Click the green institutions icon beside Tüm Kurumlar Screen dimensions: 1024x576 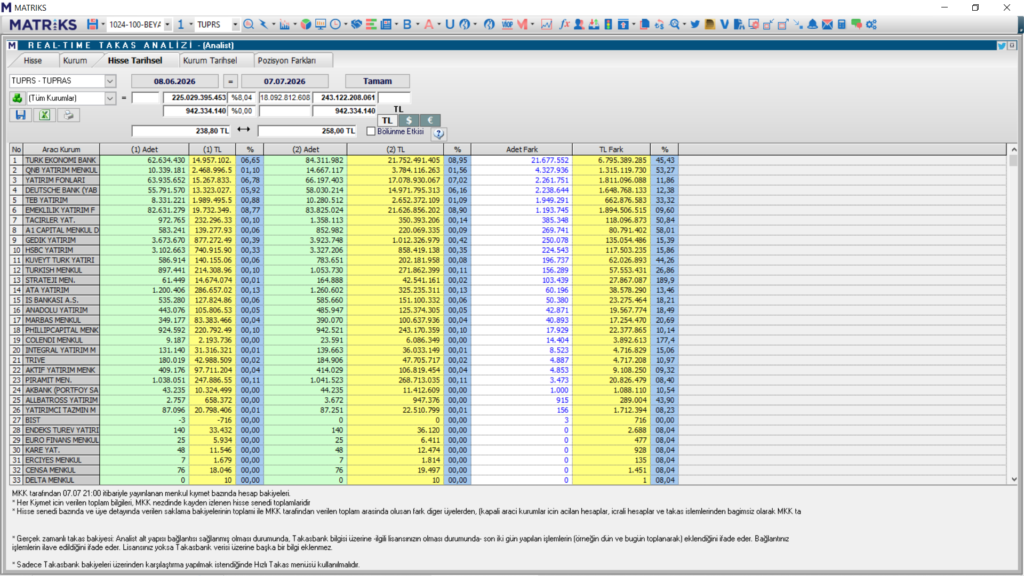(17, 98)
